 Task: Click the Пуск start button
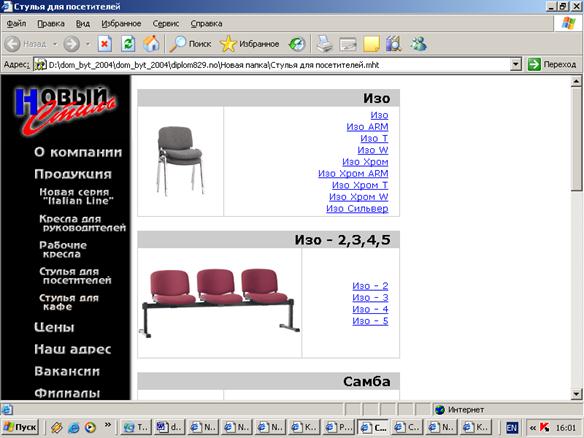(x=20, y=427)
